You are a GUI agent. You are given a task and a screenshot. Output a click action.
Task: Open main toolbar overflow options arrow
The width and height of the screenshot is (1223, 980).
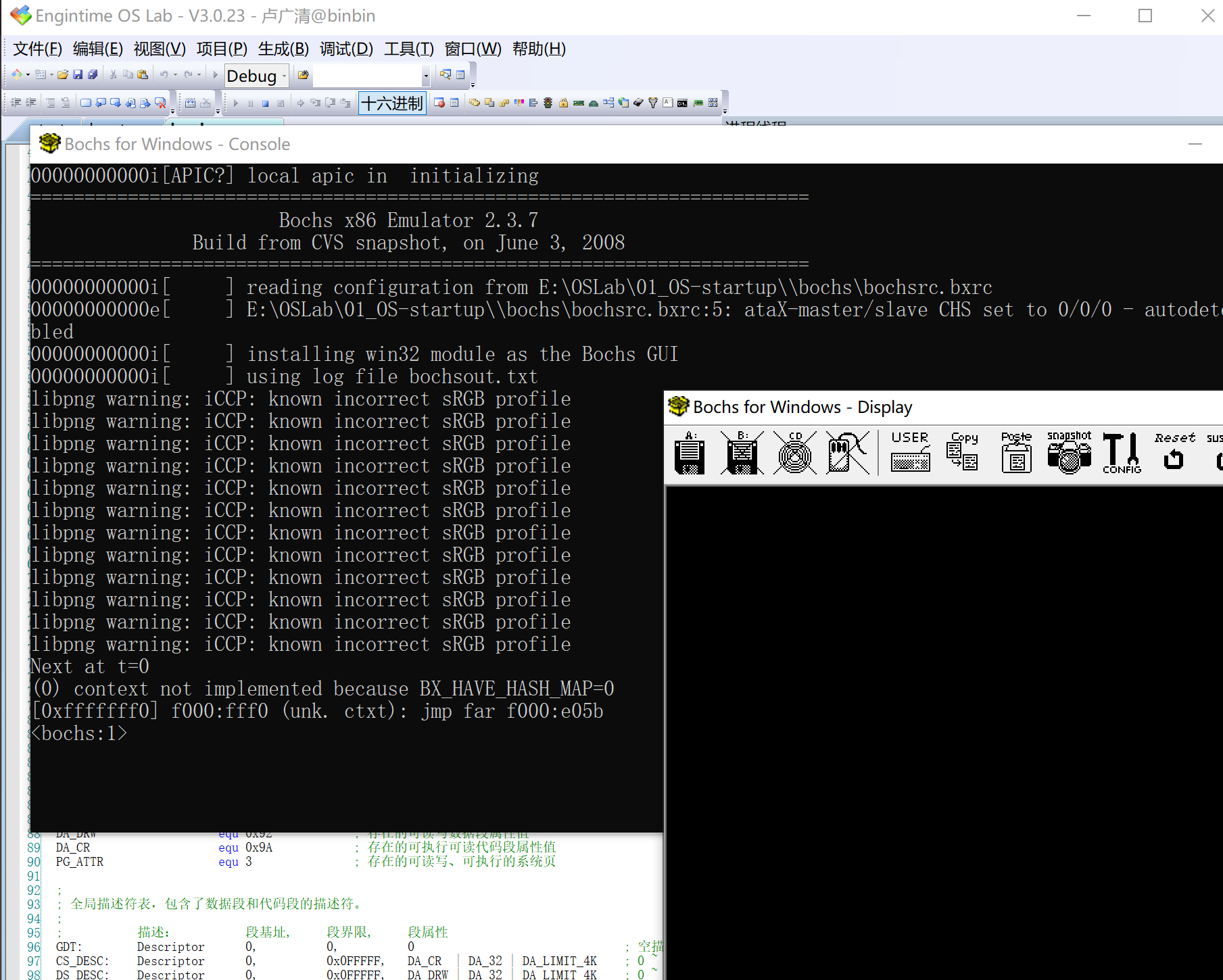click(473, 85)
